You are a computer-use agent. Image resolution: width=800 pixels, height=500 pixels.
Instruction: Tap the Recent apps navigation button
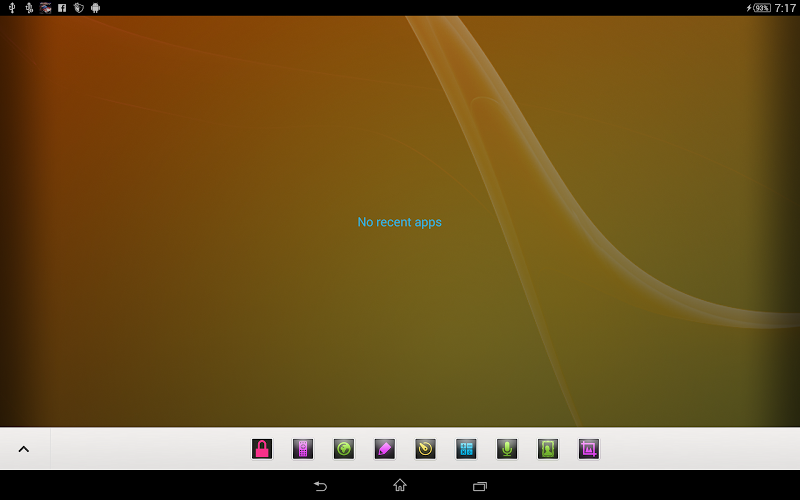coord(480,486)
